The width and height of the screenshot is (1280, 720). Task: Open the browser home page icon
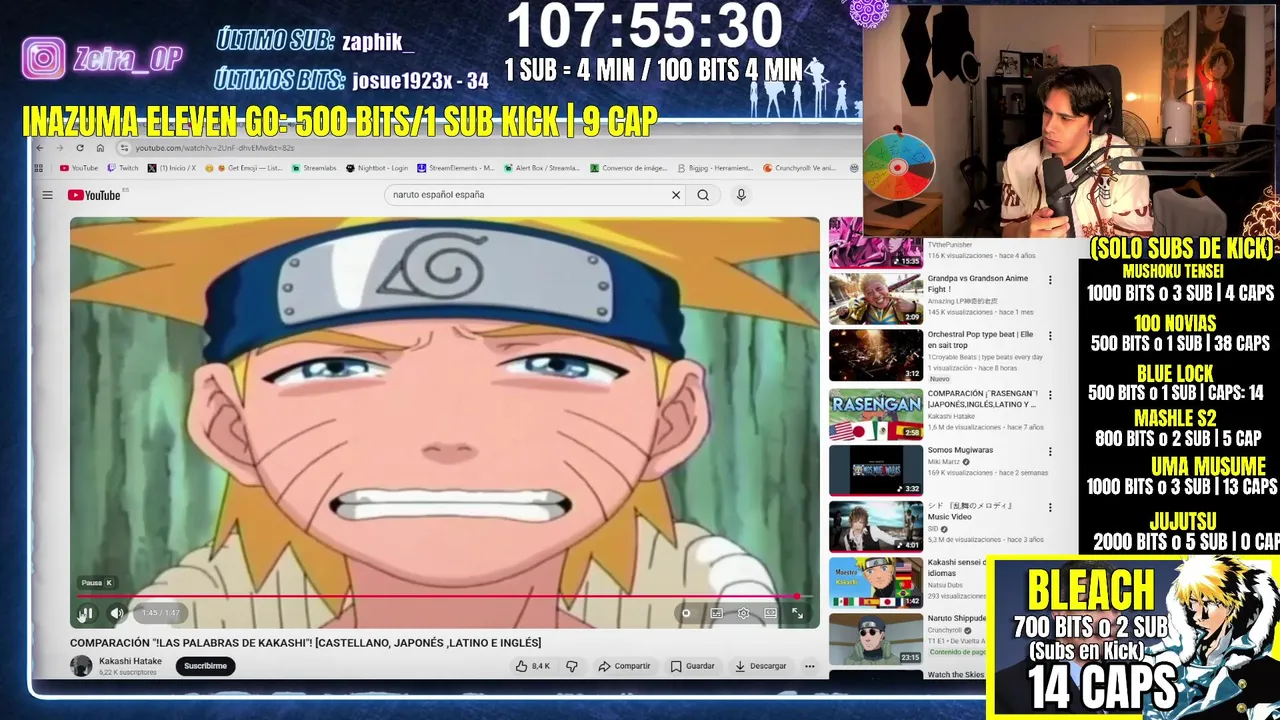[100, 148]
